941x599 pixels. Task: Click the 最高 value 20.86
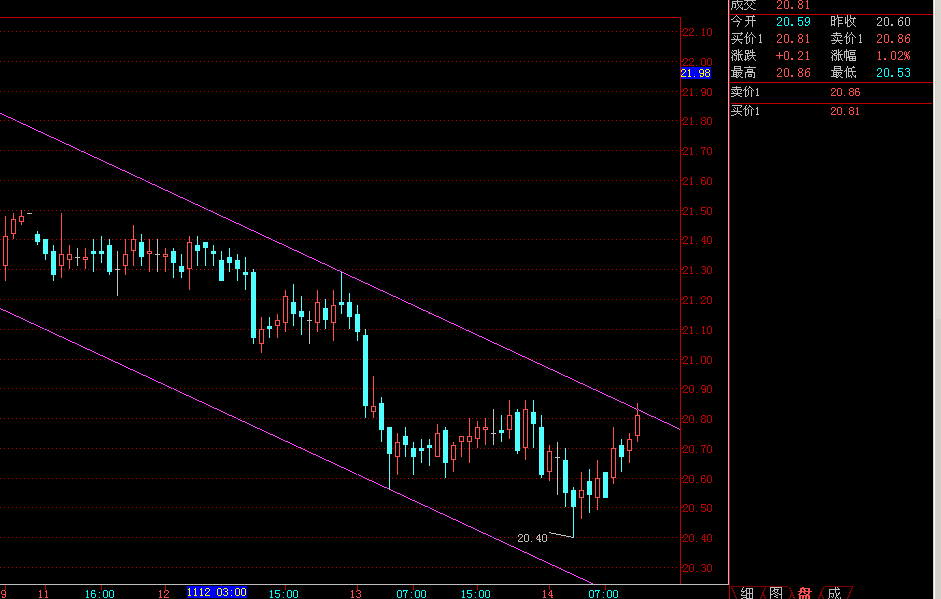pyautogui.click(x=793, y=73)
